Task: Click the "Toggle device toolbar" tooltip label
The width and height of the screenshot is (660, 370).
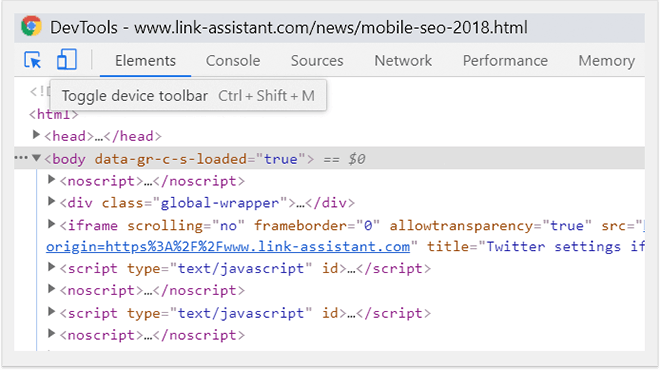Action: (x=135, y=96)
